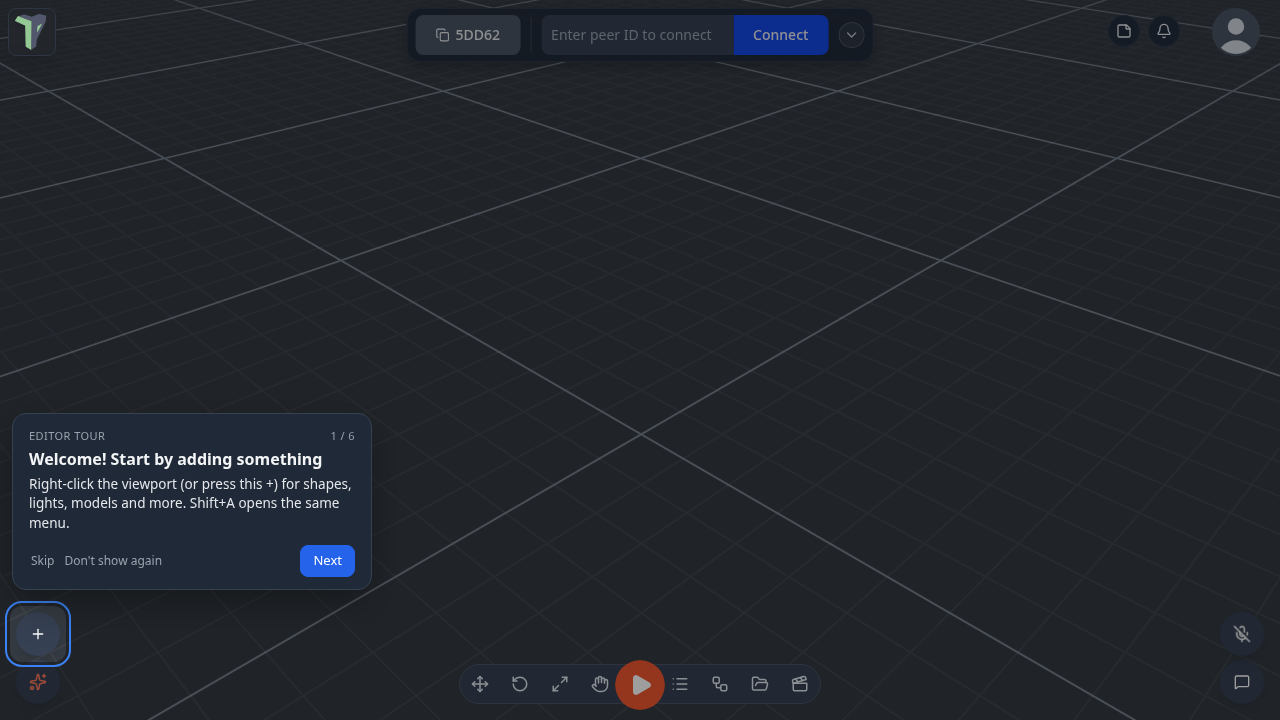This screenshot has height=720, width=1280.
Task: Select the rotate tool
Action: pos(520,684)
